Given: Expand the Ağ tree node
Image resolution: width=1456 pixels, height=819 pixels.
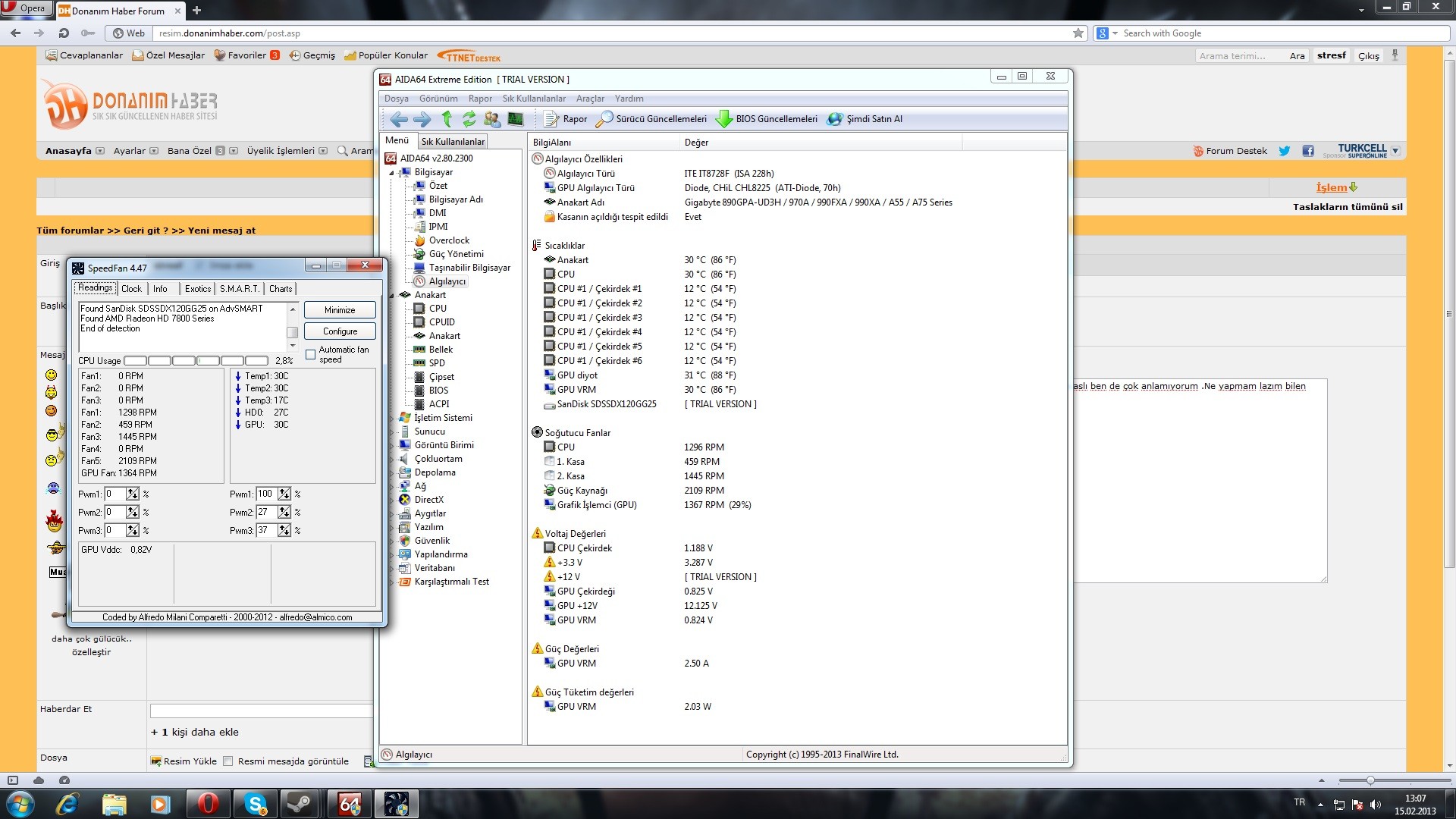Looking at the screenshot, I should click(x=392, y=487).
